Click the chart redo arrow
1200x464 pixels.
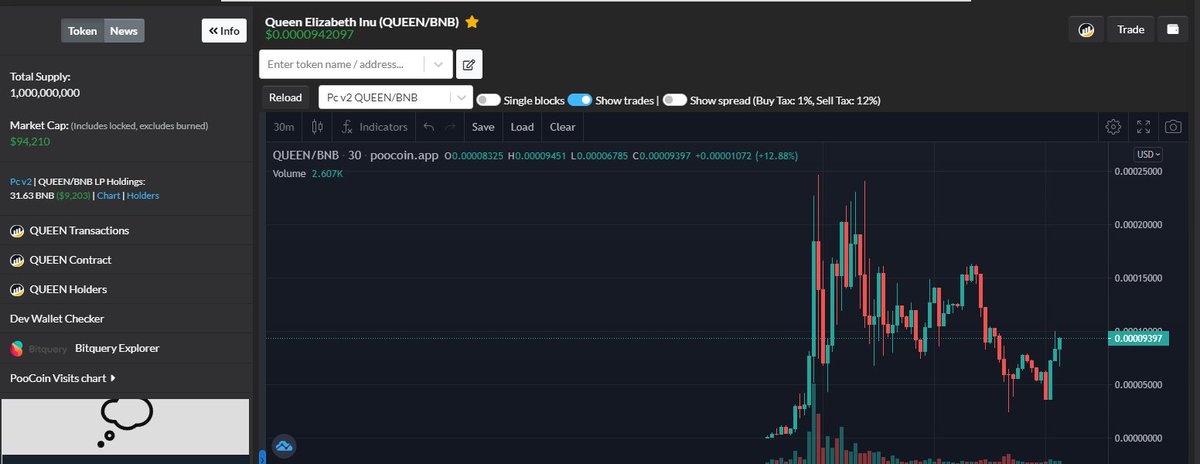click(450, 127)
